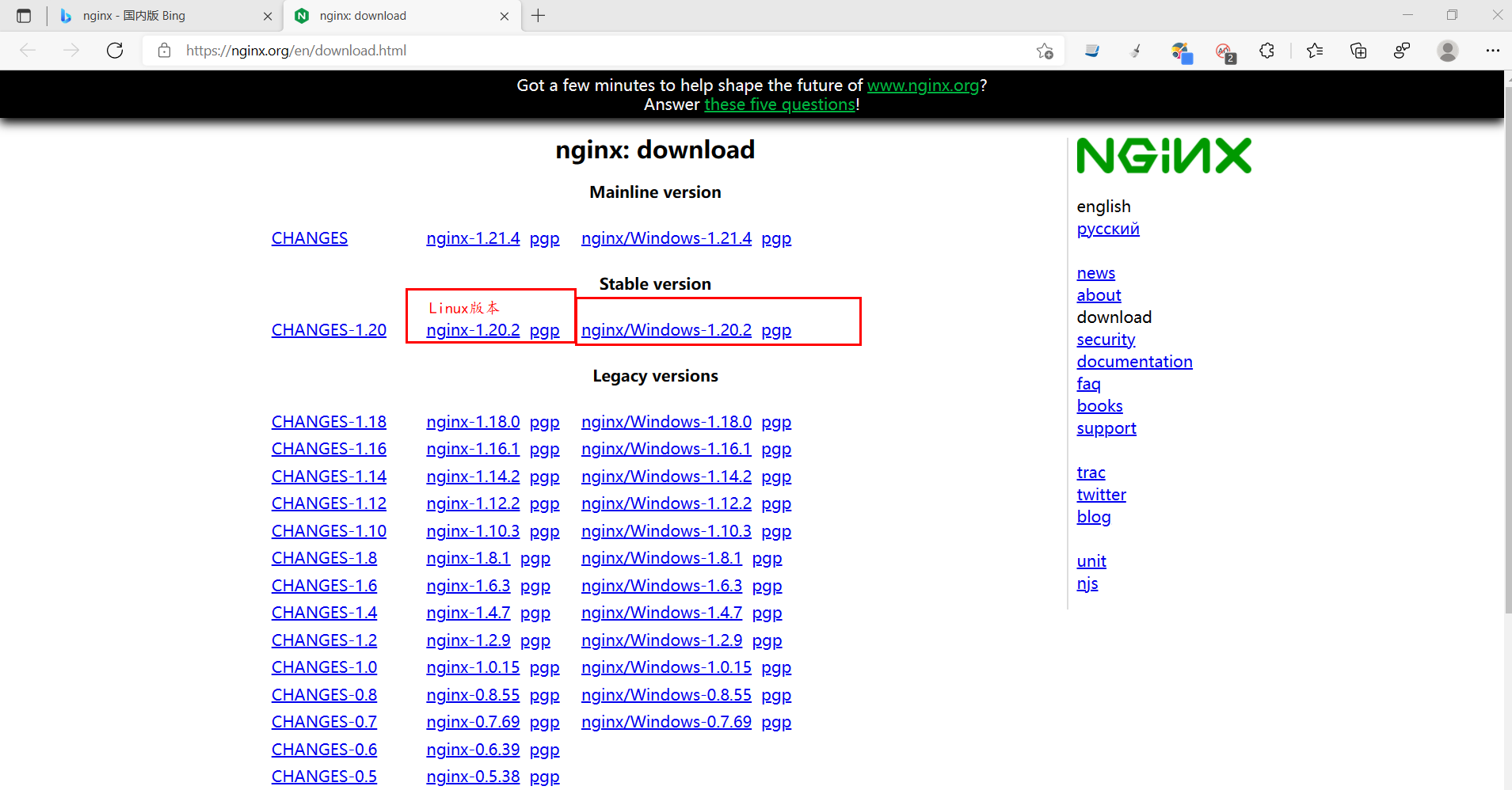Screen dimensions: 1512x790
Task: Open pgp signature for nginx/Windows-1.20.2
Action: tap(776, 331)
